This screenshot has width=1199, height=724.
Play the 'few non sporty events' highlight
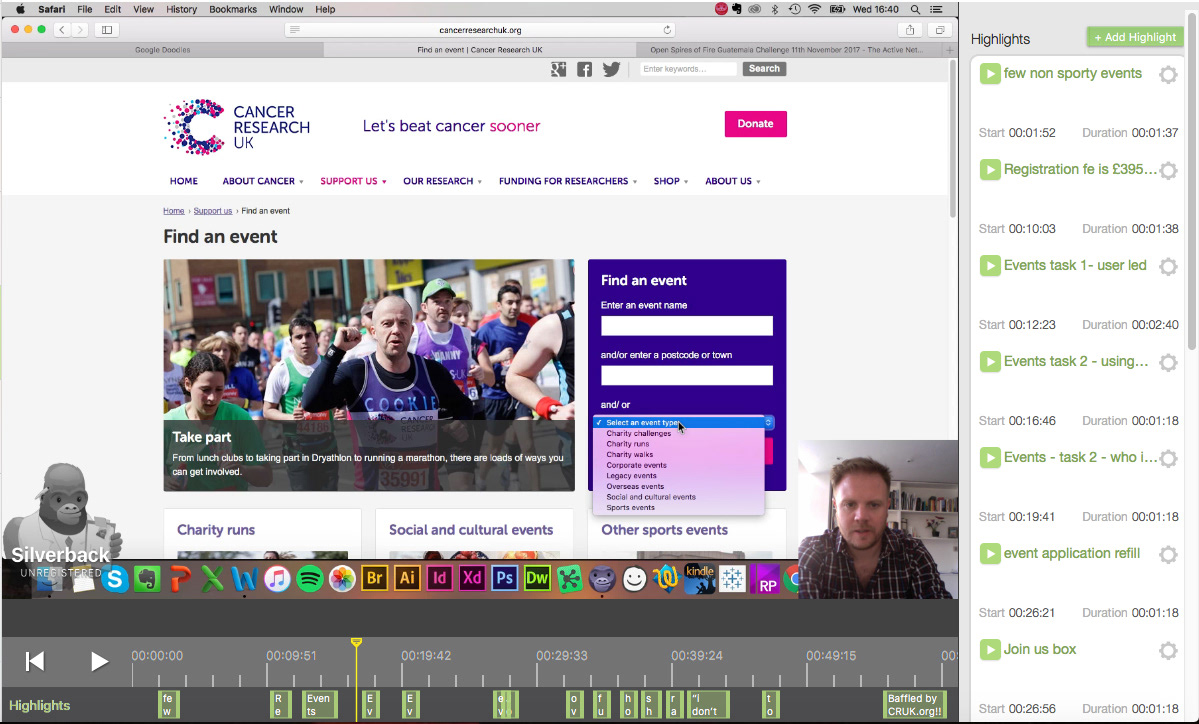coord(989,73)
